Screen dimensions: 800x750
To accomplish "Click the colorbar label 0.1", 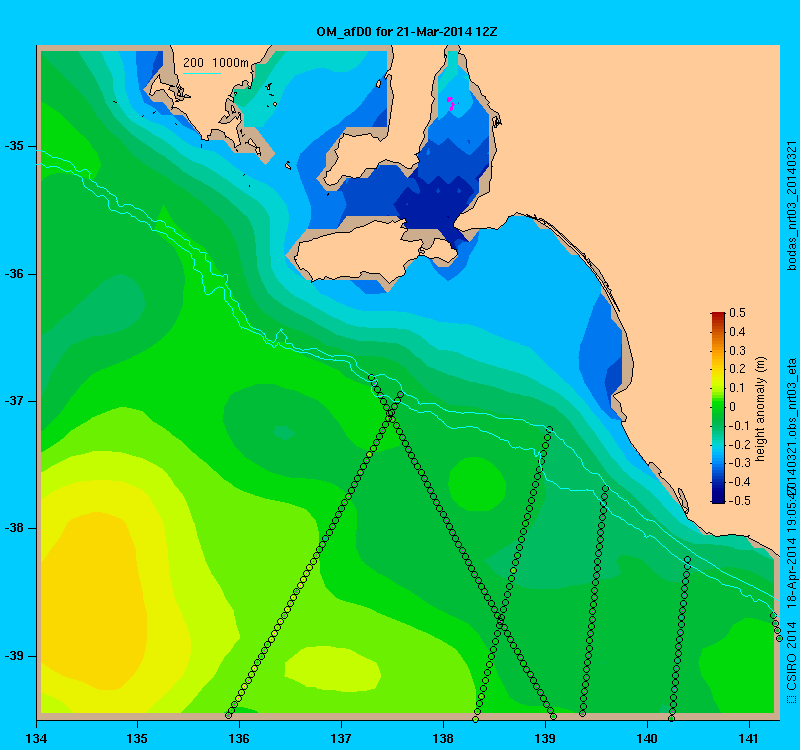I will [737, 388].
